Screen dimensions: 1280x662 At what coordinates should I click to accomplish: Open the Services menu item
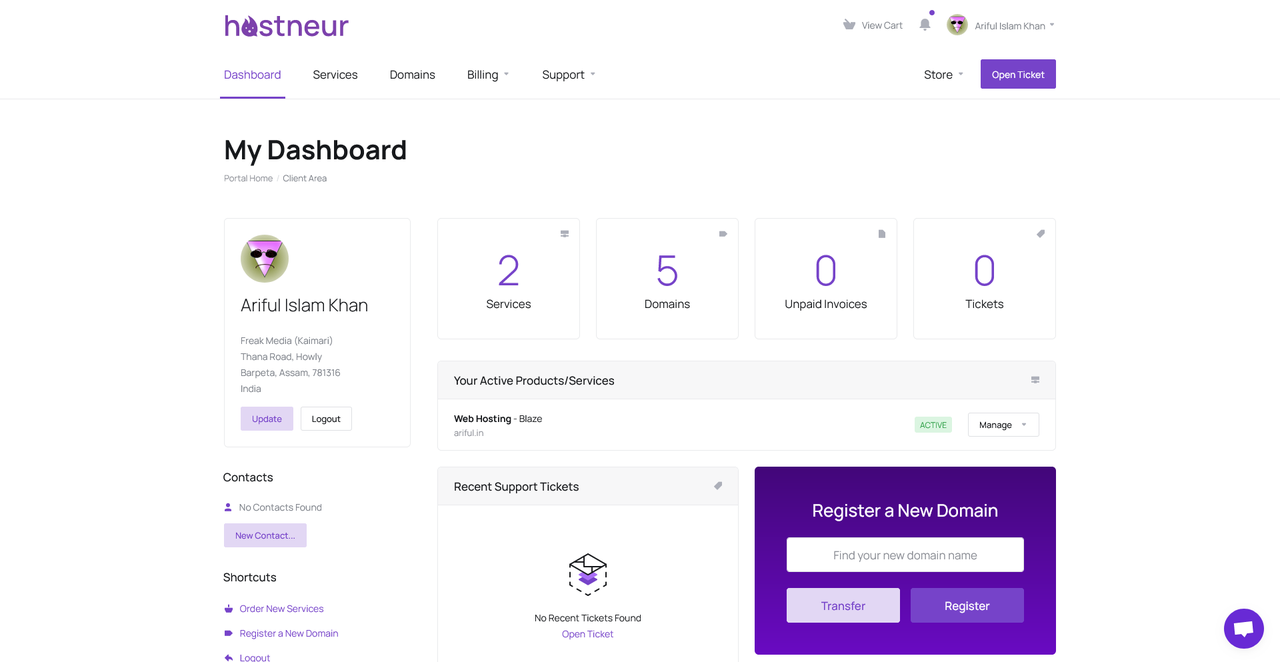coord(335,75)
